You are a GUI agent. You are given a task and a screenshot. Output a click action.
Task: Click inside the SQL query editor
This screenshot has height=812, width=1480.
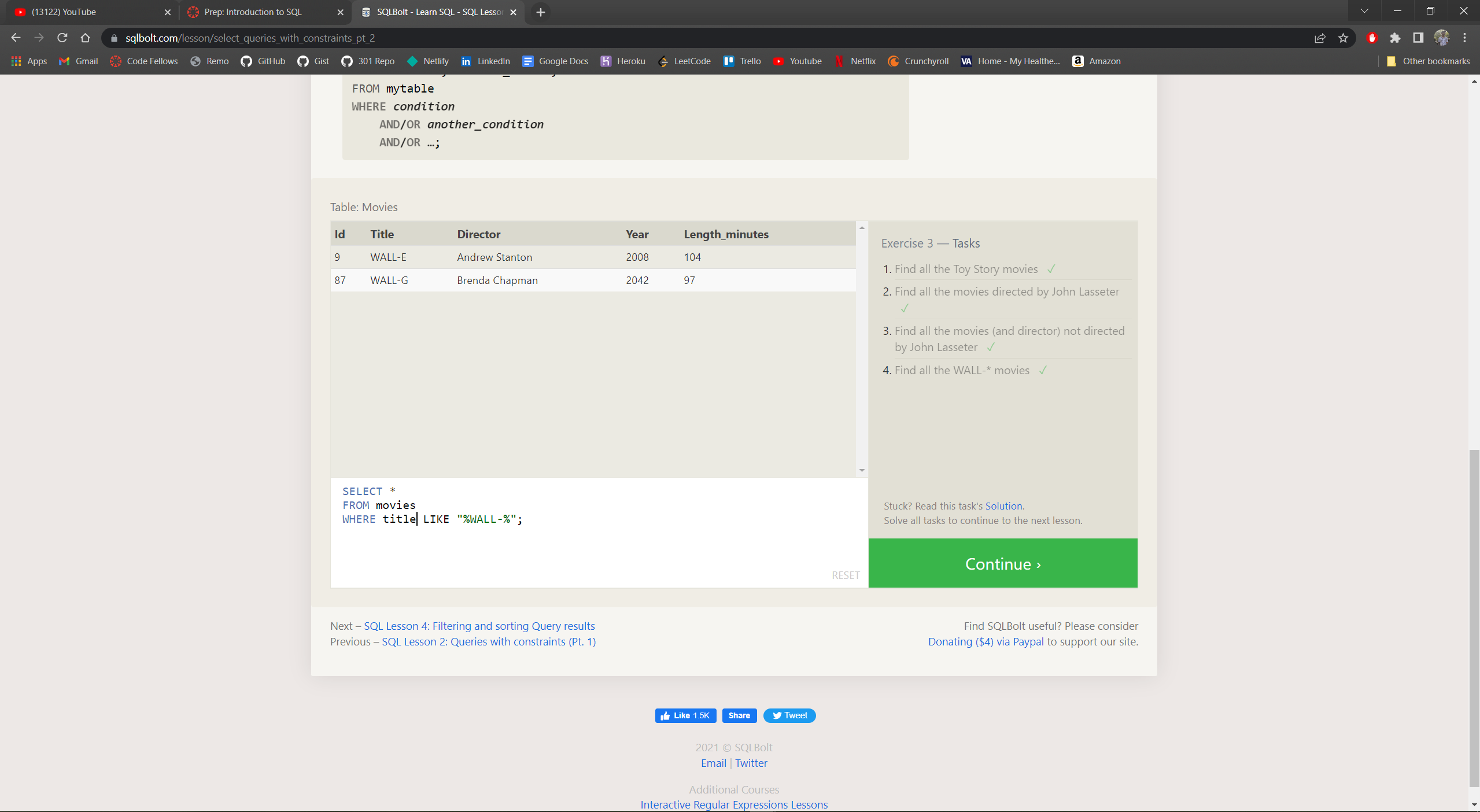tap(599, 532)
